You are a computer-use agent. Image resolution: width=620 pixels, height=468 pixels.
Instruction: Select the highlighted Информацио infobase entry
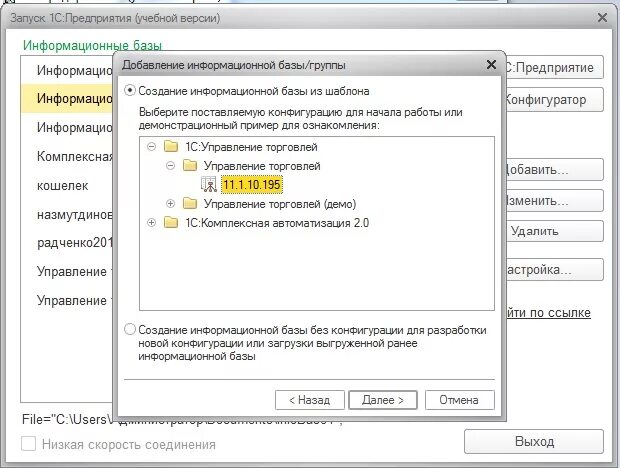point(67,98)
